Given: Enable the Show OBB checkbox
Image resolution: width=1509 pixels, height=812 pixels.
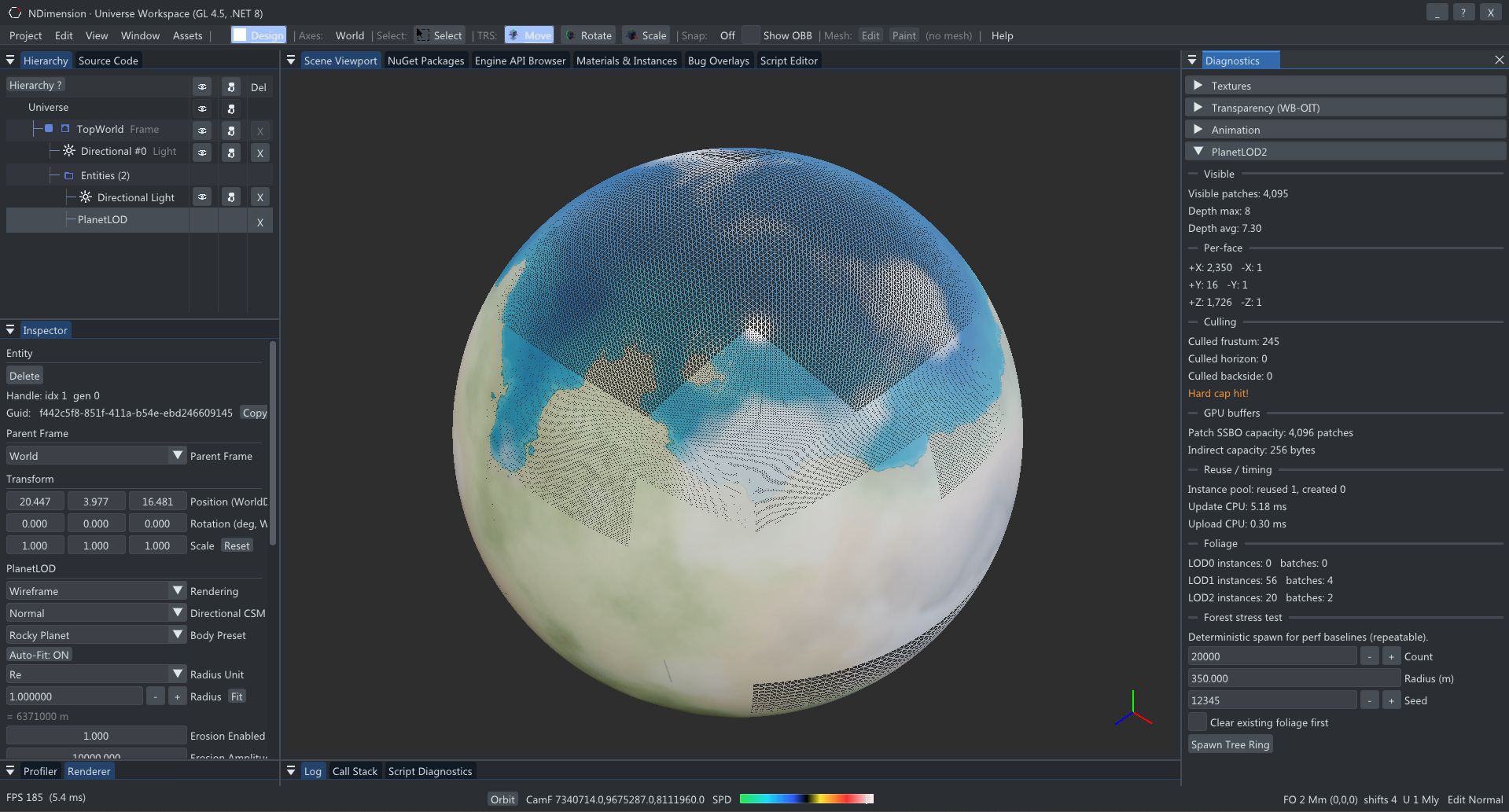Looking at the screenshot, I should [x=751, y=35].
